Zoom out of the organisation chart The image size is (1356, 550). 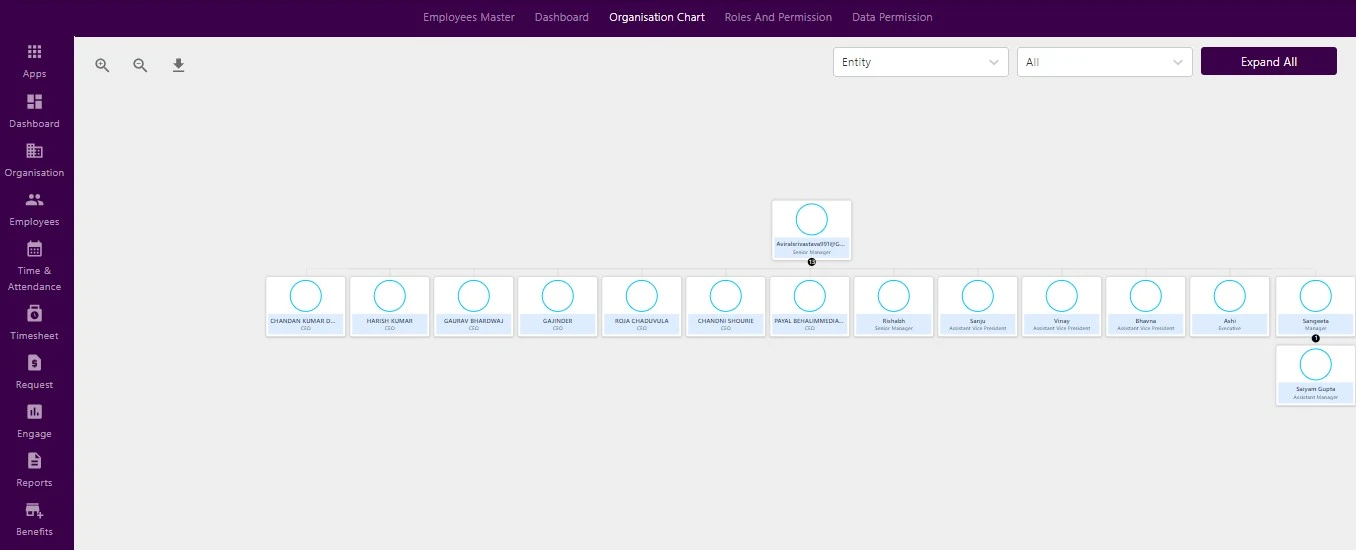[140, 65]
